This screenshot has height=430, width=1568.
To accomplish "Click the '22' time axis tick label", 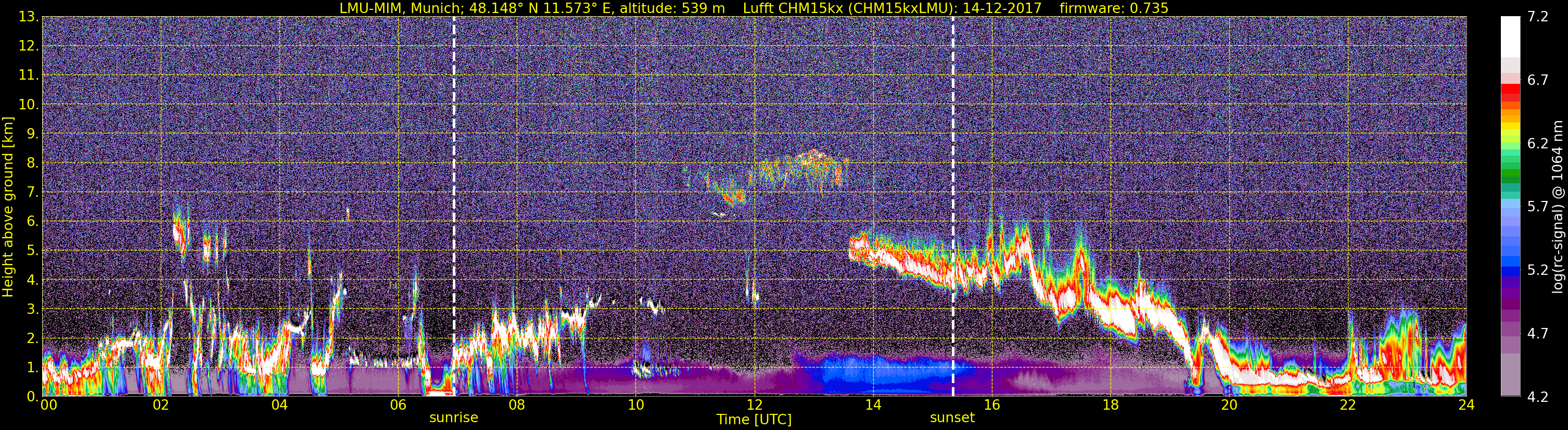I will point(1348,405).
